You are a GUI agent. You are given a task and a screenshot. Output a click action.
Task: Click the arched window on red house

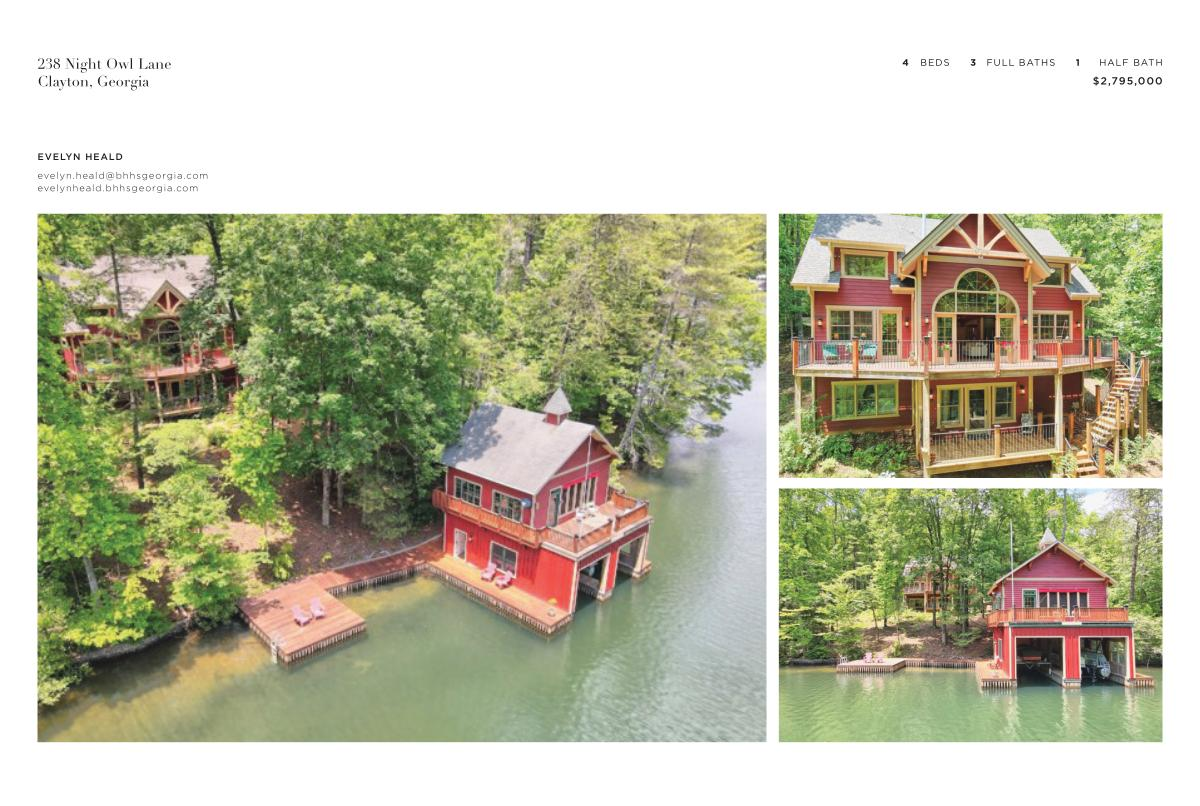pyautogui.click(x=975, y=292)
